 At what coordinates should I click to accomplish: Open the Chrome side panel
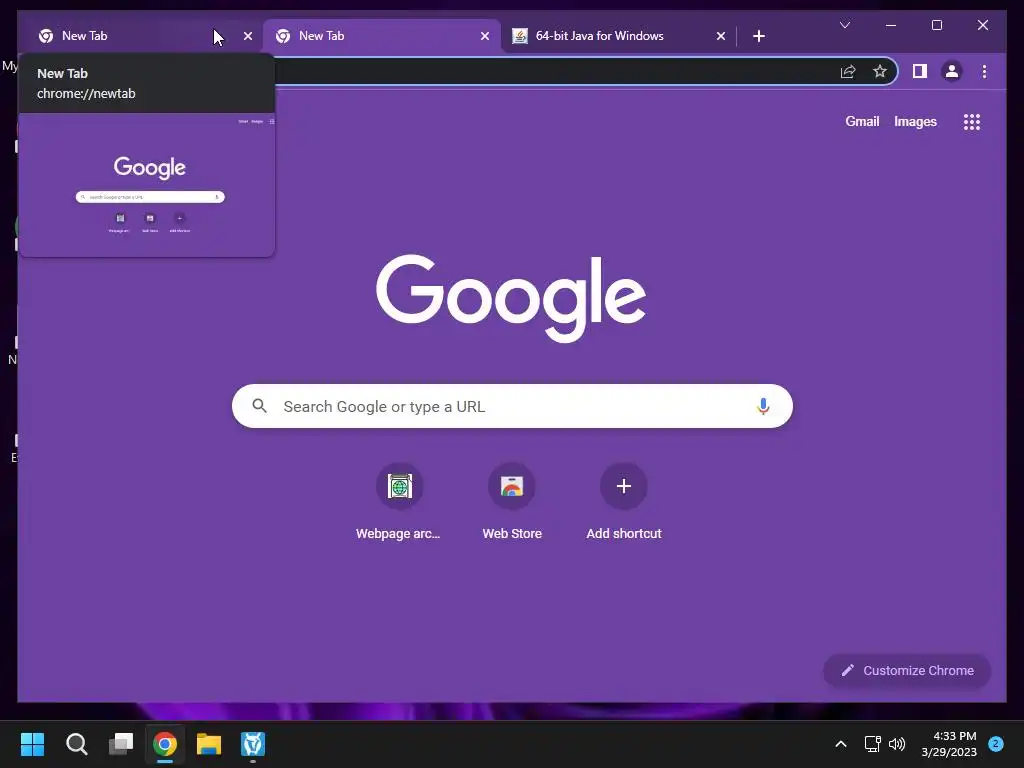pos(920,71)
